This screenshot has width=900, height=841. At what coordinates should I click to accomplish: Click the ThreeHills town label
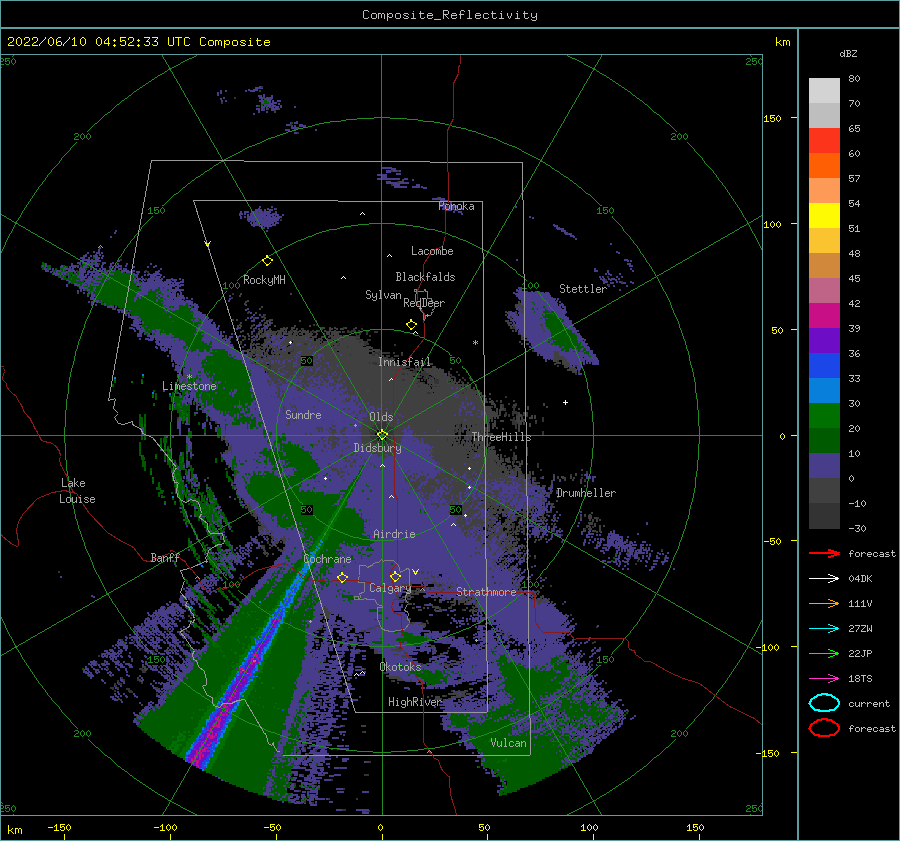click(x=502, y=437)
